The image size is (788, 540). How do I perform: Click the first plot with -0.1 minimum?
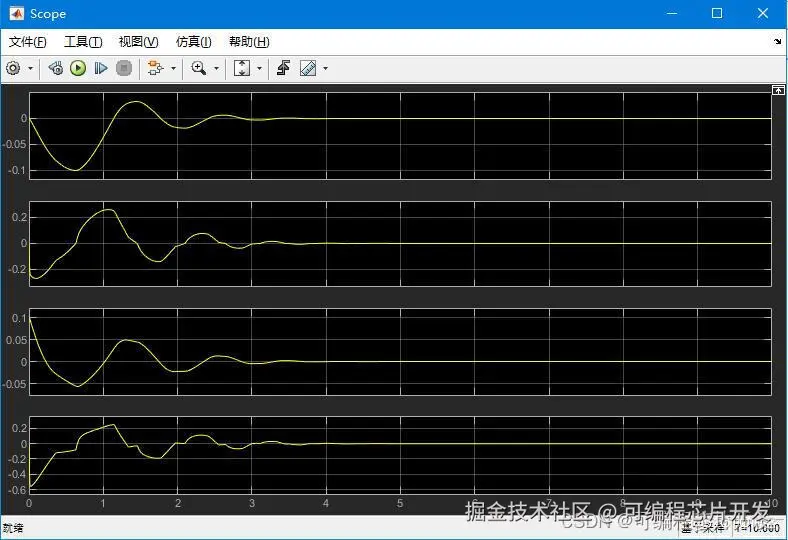pyautogui.click(x=400, y=136)
